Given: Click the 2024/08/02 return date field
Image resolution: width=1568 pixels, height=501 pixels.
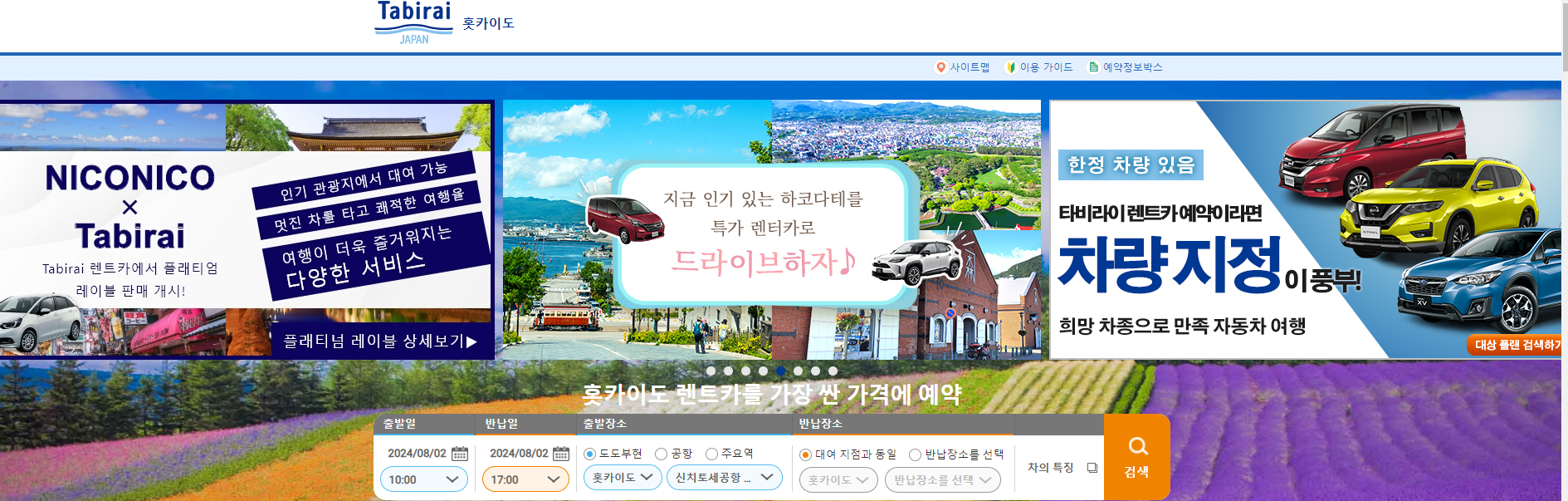Looking at the screenshot, I should 519,454.
